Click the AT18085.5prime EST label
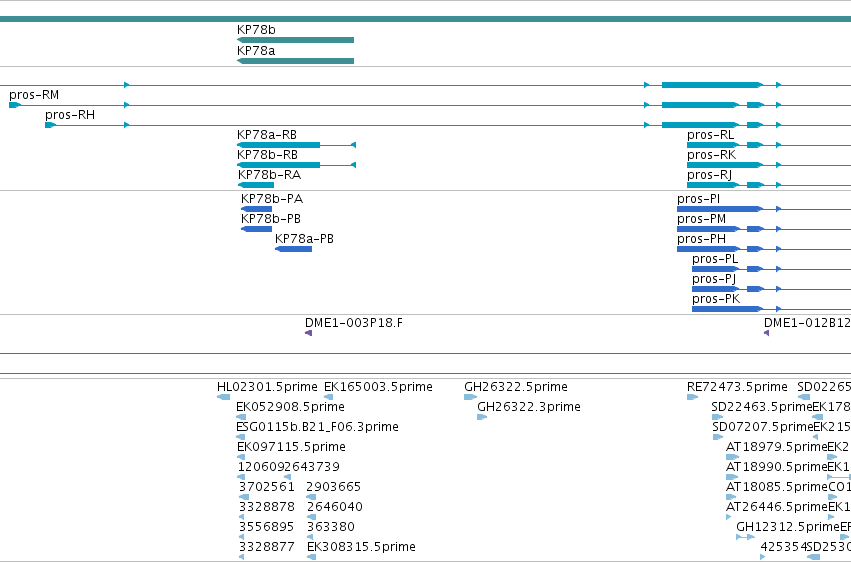Image resolution: width=851 pixels, height=562 pixels. (x=777, y=487)
